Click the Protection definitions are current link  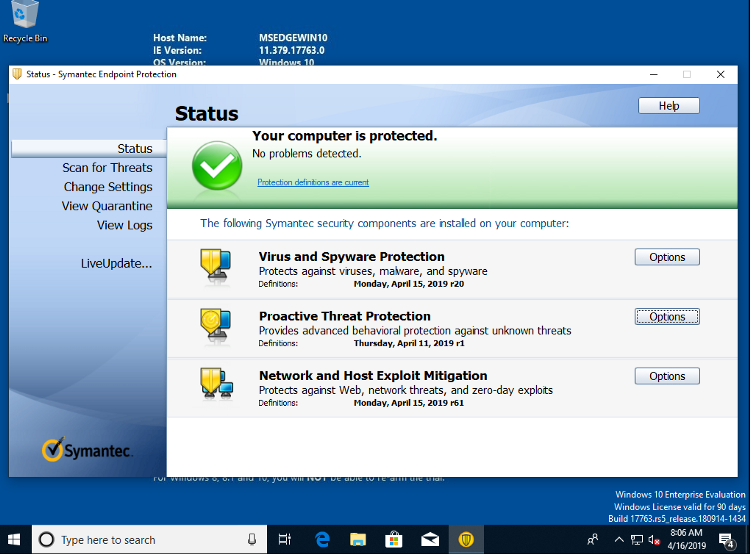[x=313, y=182]
